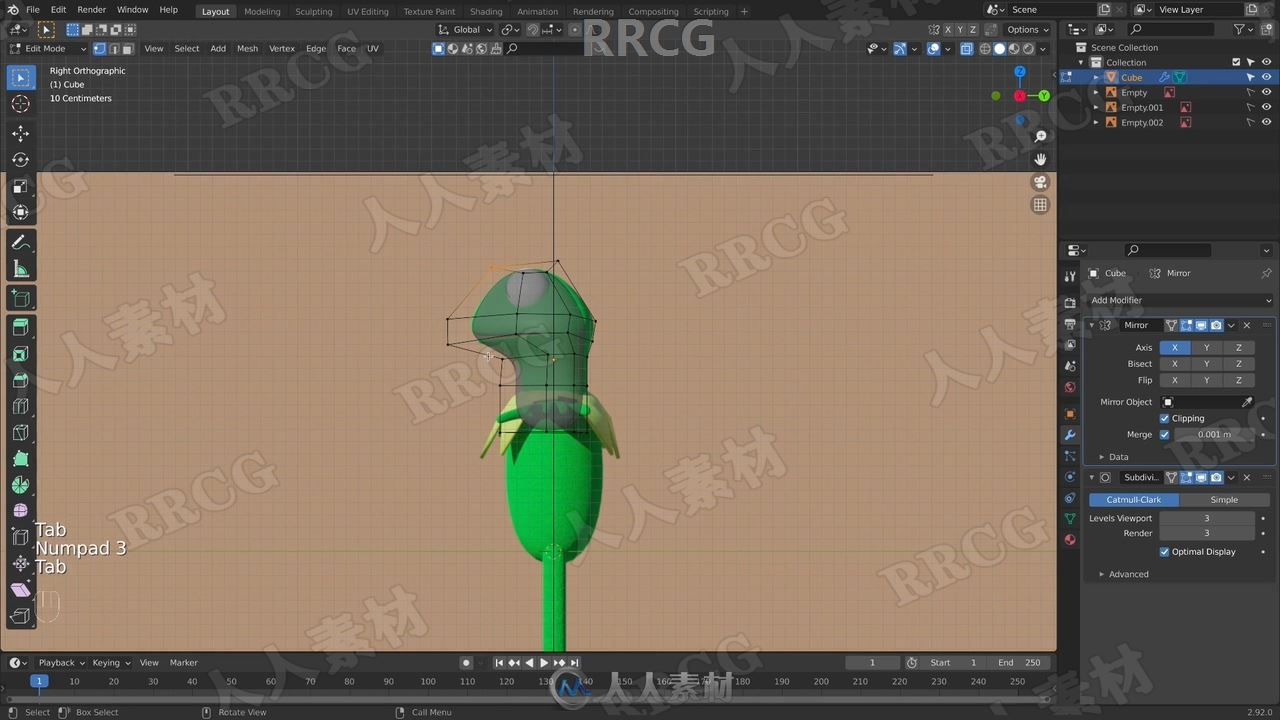
Task: Click the Mirror Object eyedropper
Action: tap(1247, 402)
